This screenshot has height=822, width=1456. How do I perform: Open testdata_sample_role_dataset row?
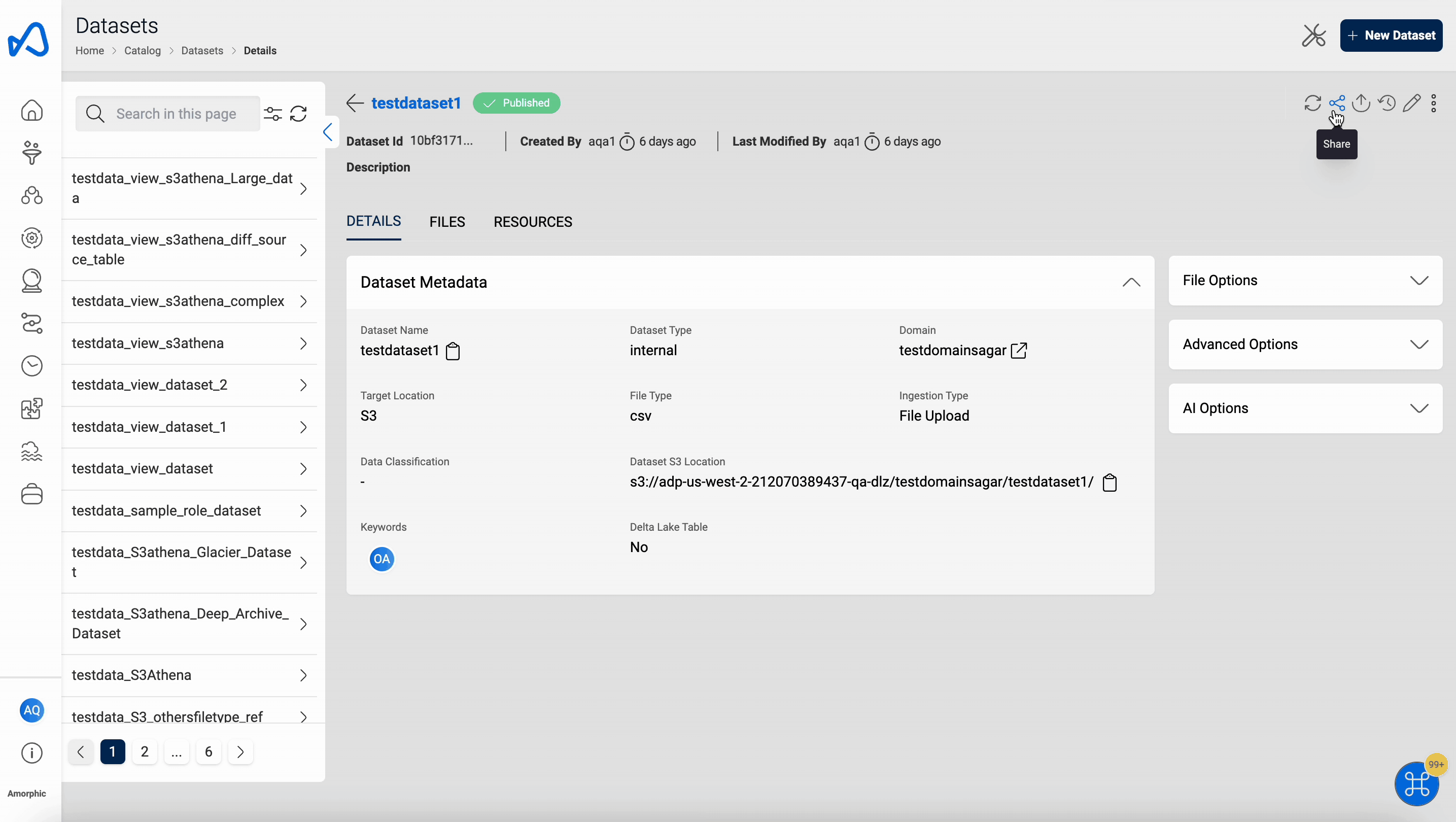(x=189, y=510)
